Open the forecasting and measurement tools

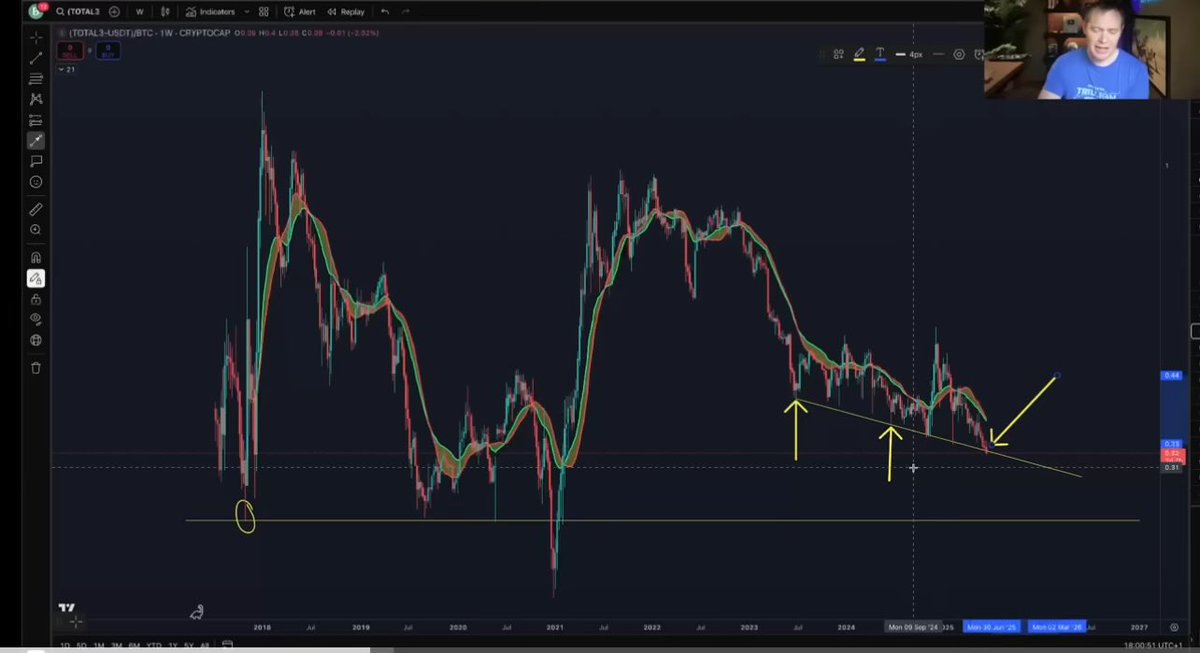coord(36,120)
